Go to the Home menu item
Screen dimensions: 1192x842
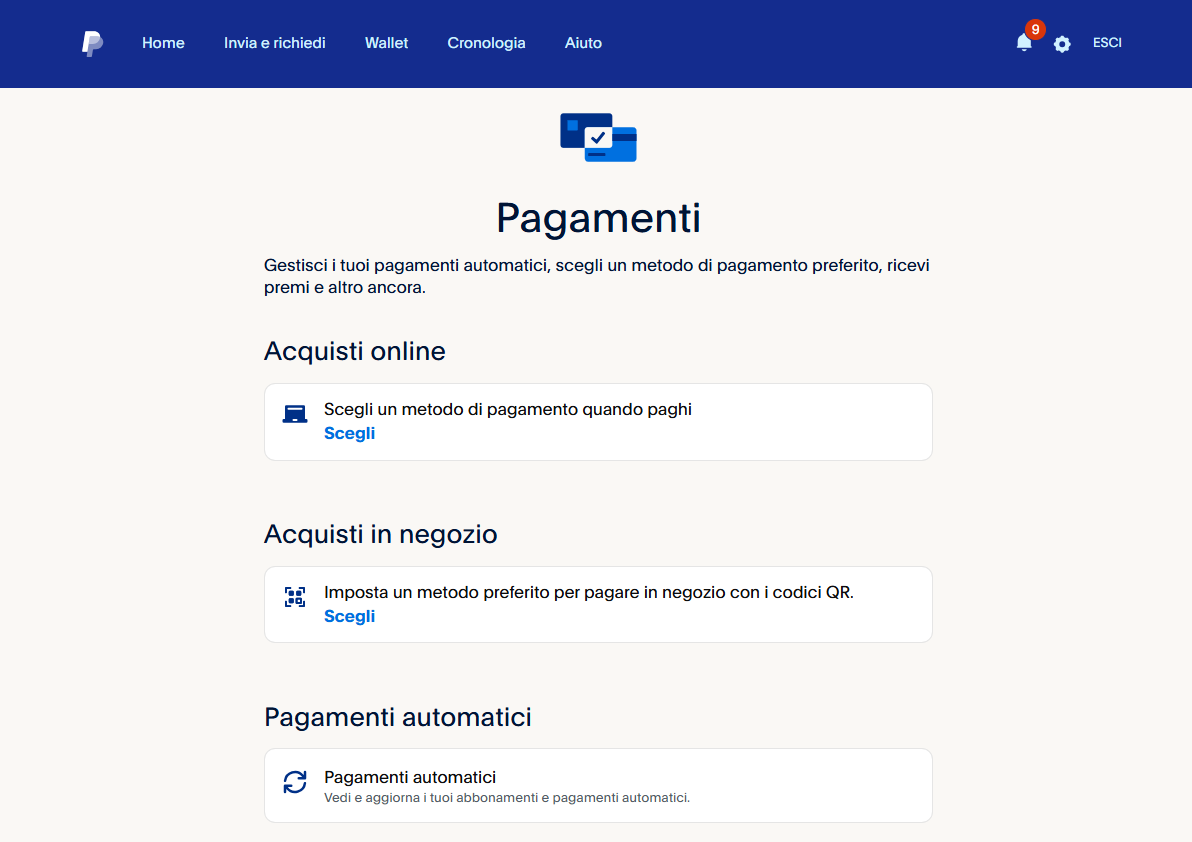click(x=163, y=43)
